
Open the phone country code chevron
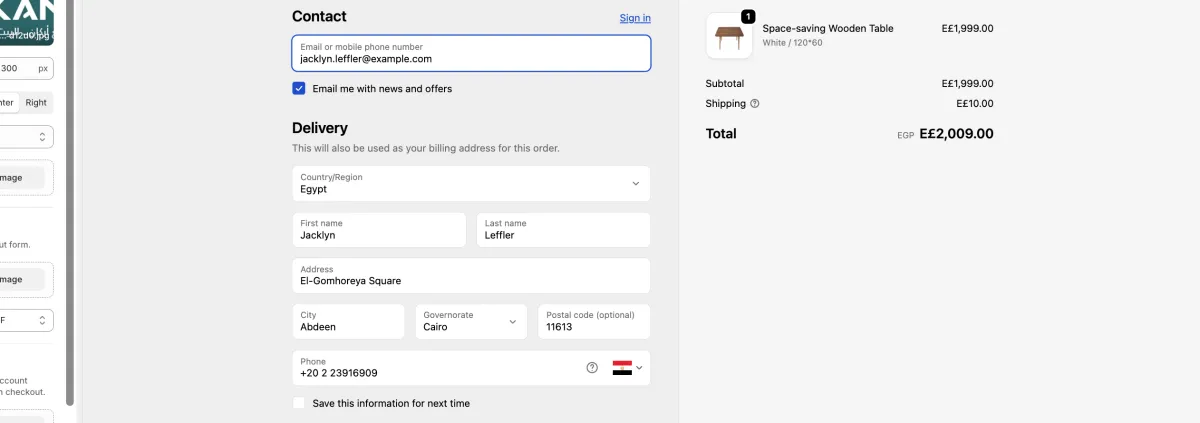[x=640, y=368]
